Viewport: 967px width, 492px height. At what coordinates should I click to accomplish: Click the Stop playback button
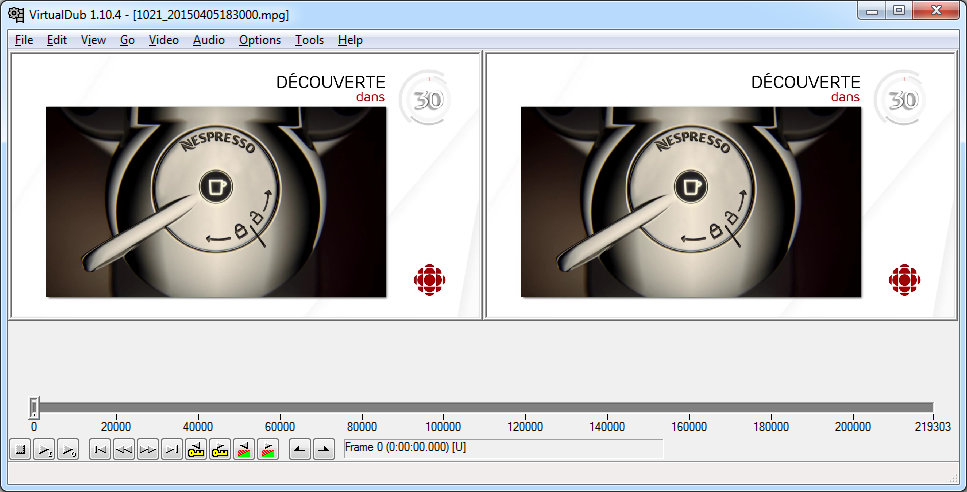point(19,450)
